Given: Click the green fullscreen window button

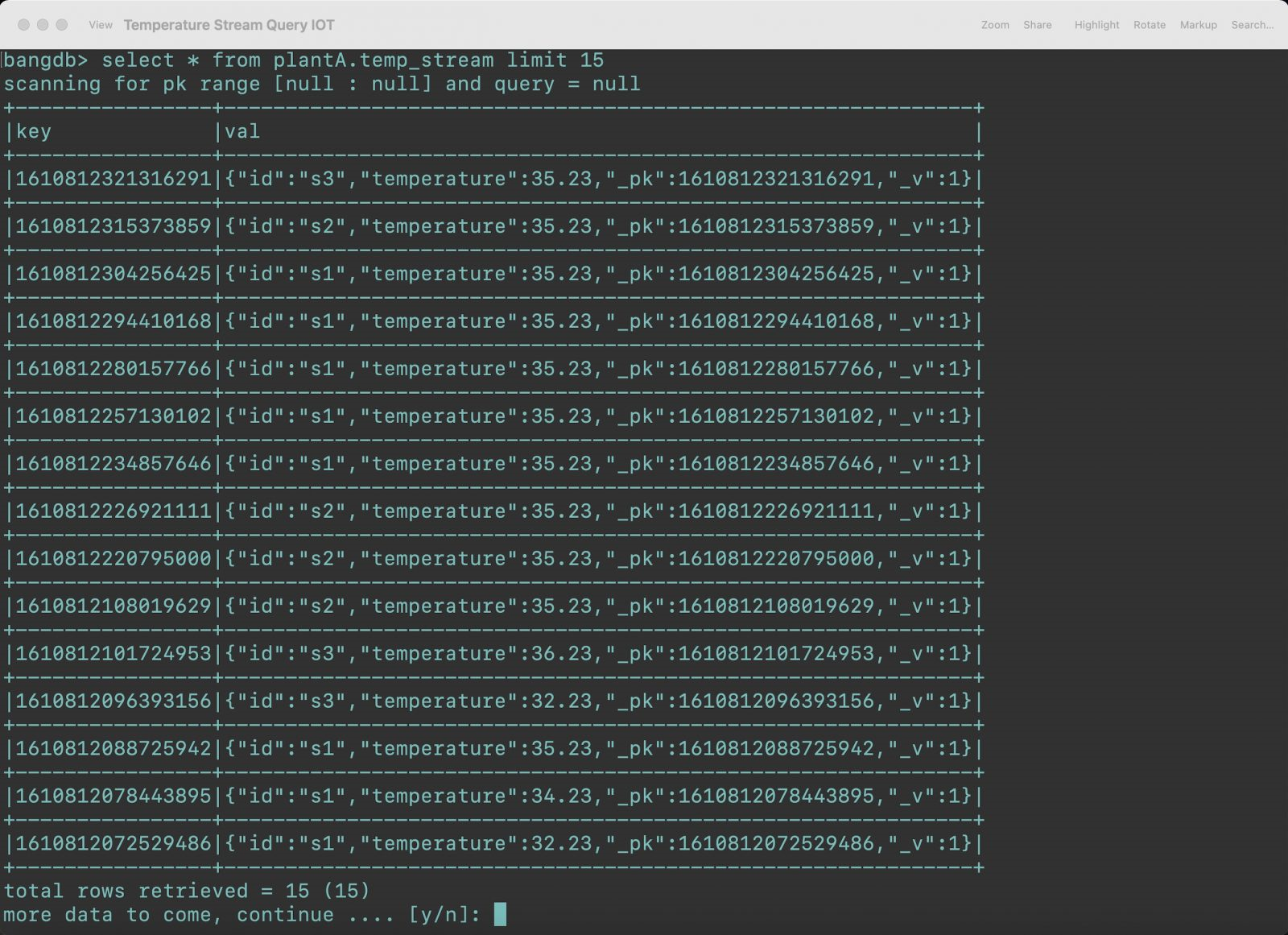Looking at the screenshot, I should tap(62, 25).
